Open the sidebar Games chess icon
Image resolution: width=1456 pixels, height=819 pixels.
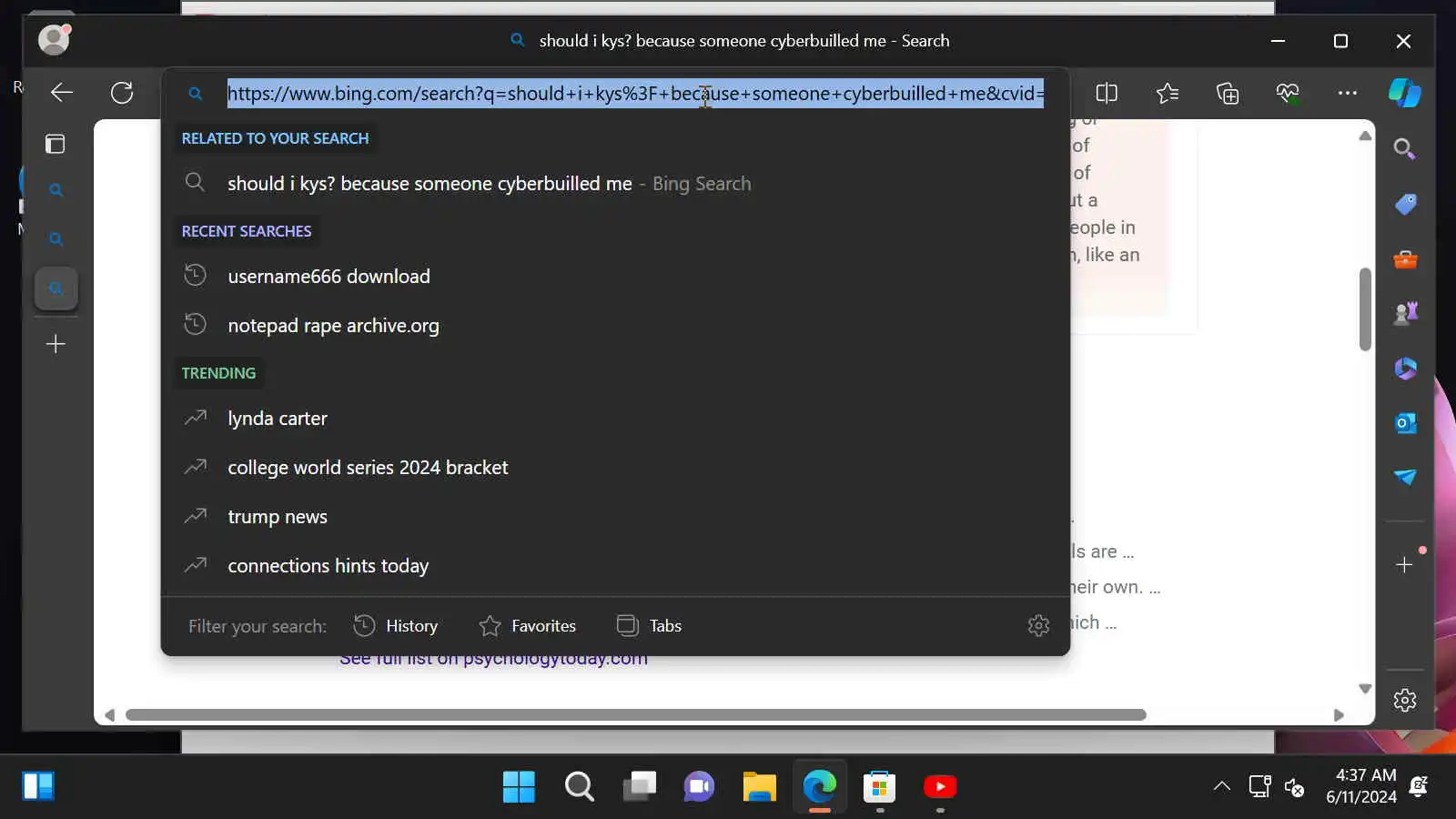[1405, 314]
